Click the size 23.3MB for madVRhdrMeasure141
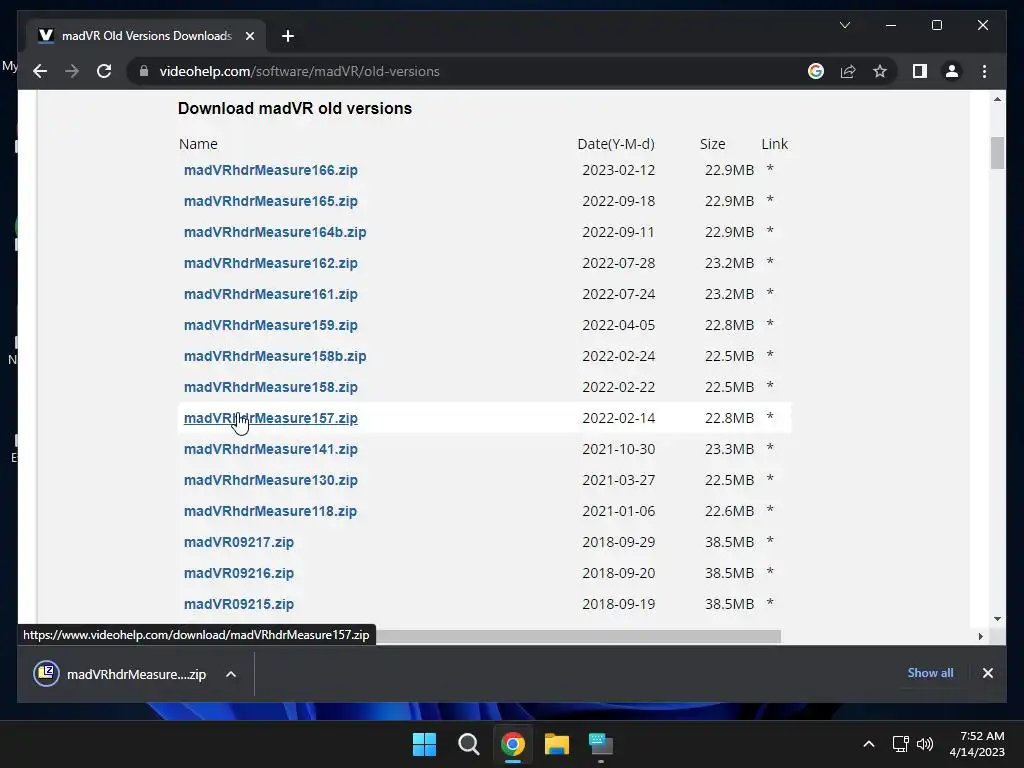Image resolution: width=1024 pixels, height=768 pixels. 729,449
